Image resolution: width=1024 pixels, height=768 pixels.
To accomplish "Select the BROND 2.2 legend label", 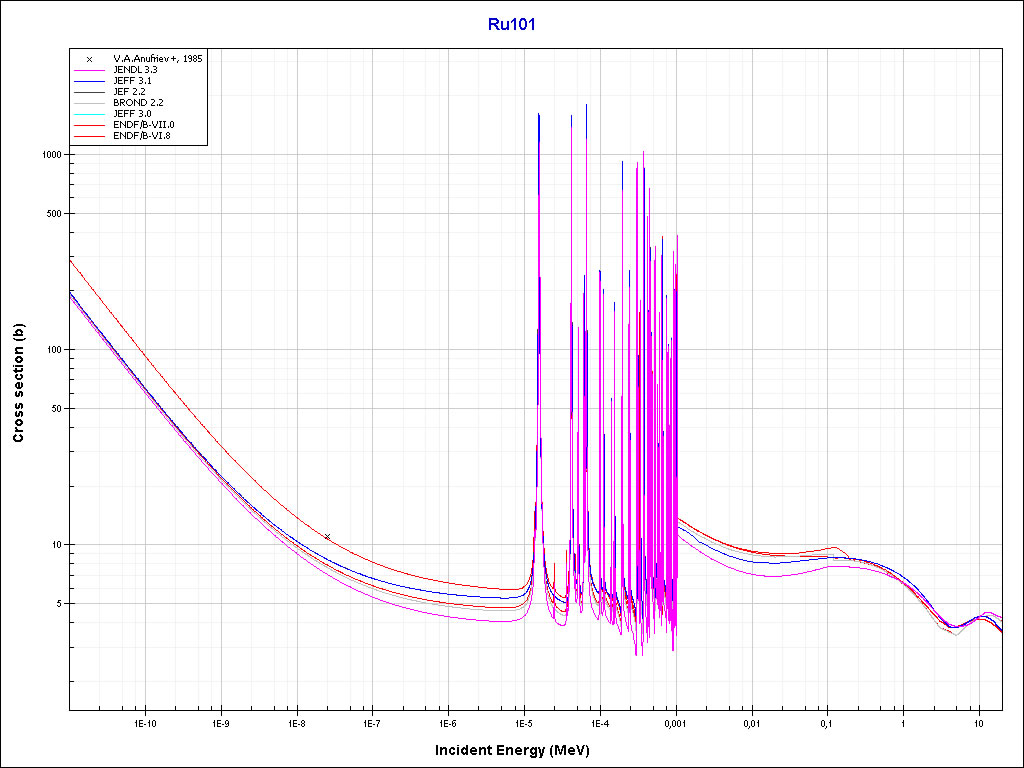I will [137, 103].
